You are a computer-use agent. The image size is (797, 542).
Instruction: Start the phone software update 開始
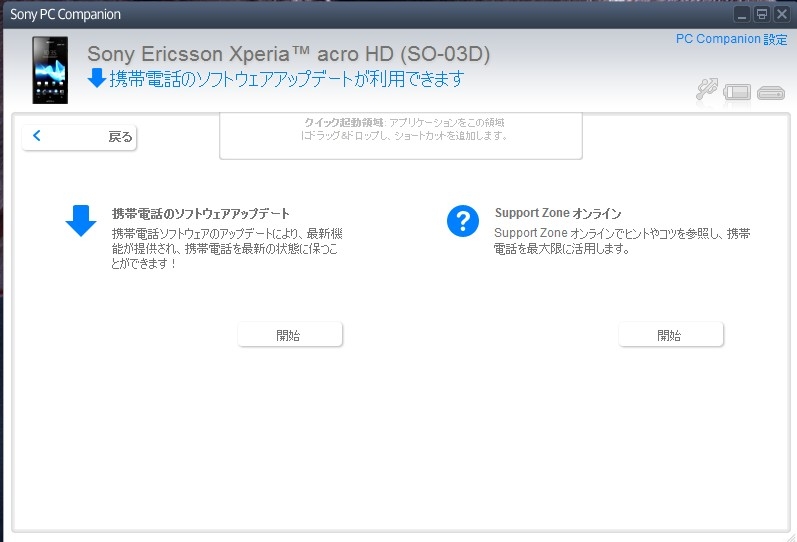click(290, 335)
